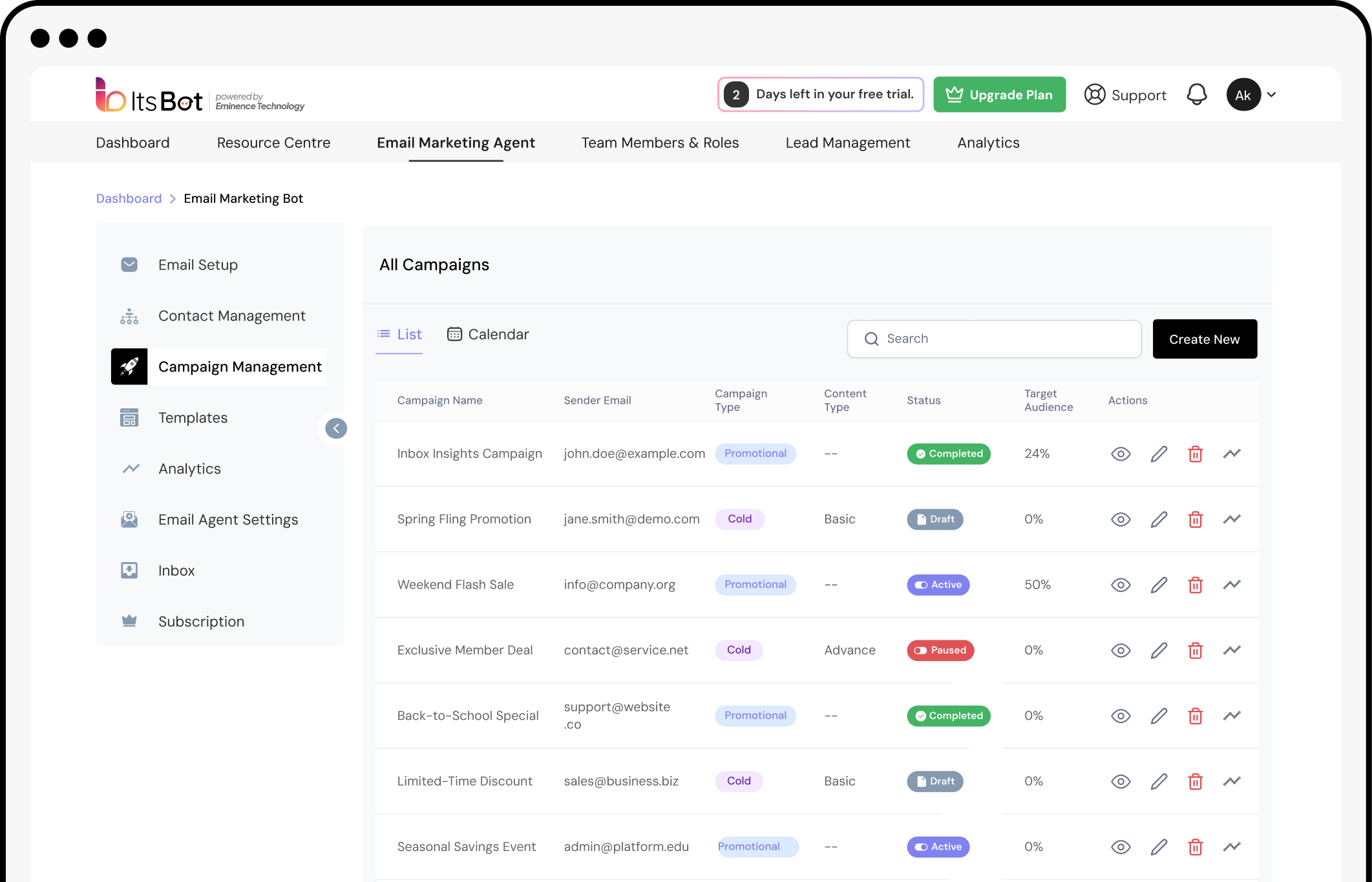Screen dimensions: 1372x882
Task: Edit the Limited-Time Discount campaign
Action: point(1159,781)
